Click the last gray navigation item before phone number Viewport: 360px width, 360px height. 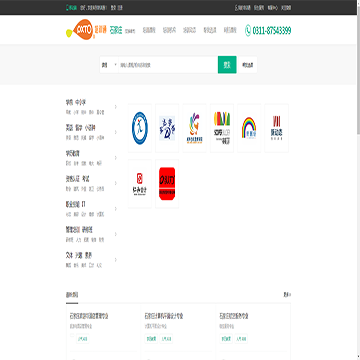[x=230, y=30]
